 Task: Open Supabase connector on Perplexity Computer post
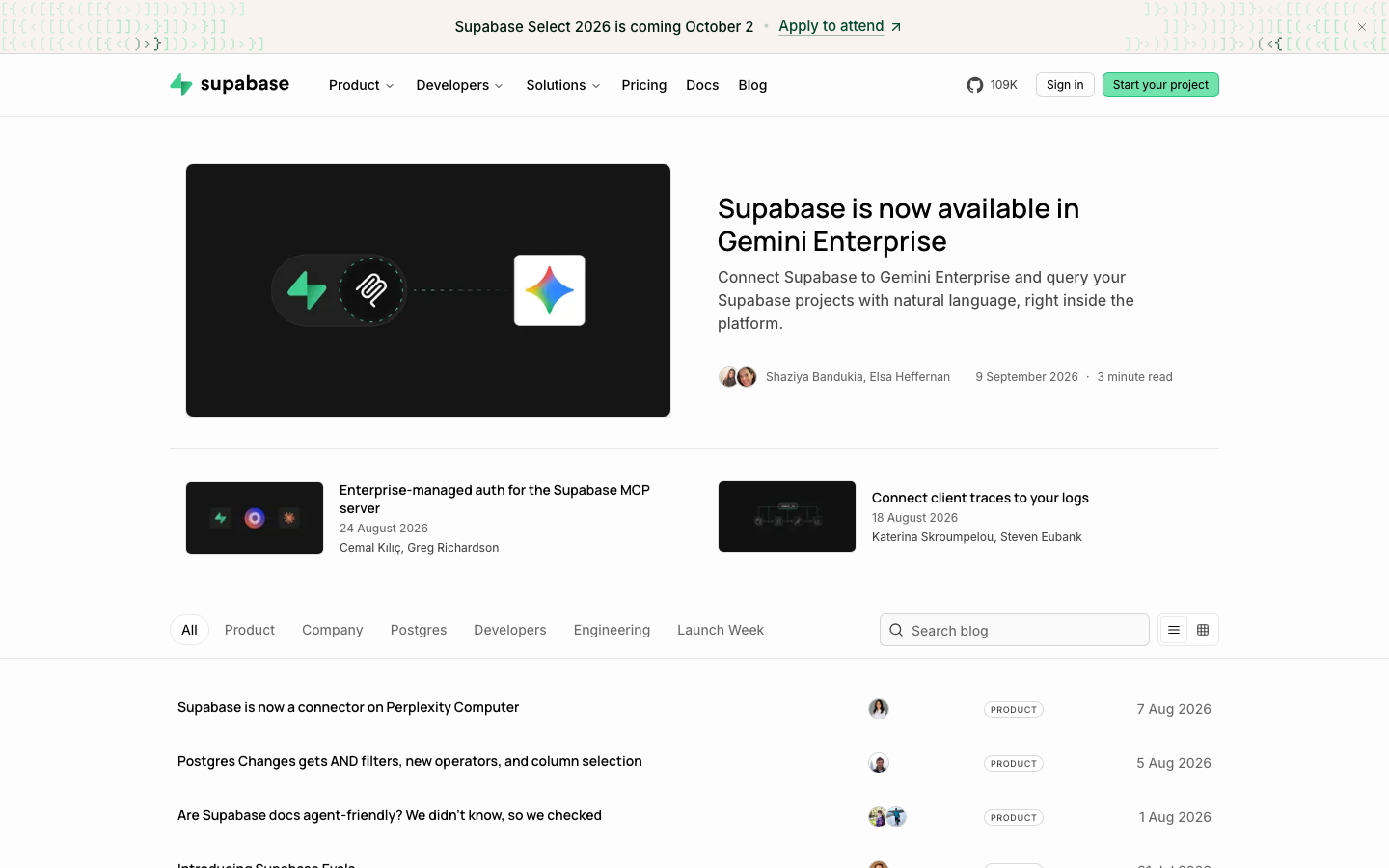click(348, 707)
